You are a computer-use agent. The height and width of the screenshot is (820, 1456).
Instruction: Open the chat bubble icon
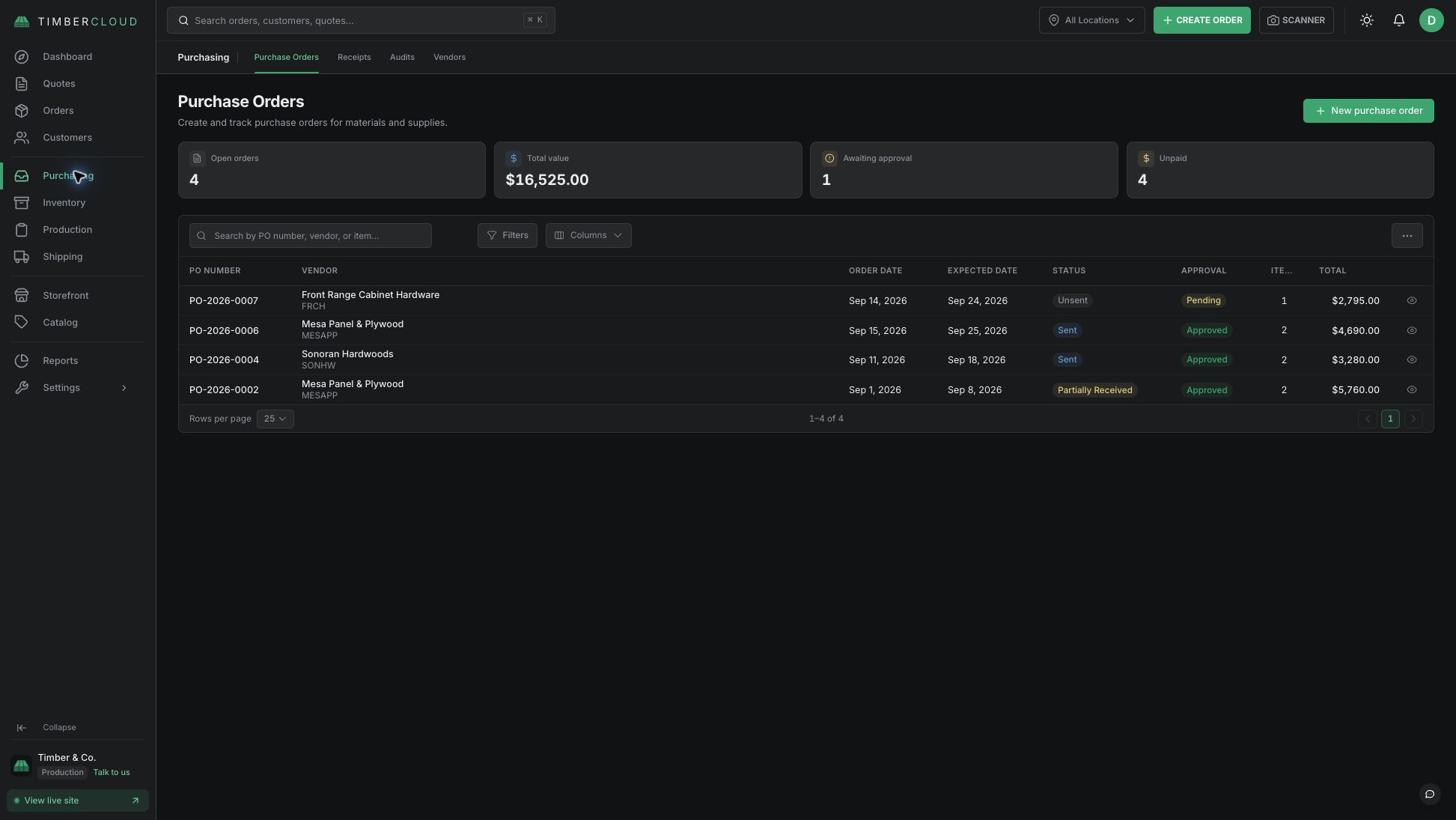(x=1430, y=794)
